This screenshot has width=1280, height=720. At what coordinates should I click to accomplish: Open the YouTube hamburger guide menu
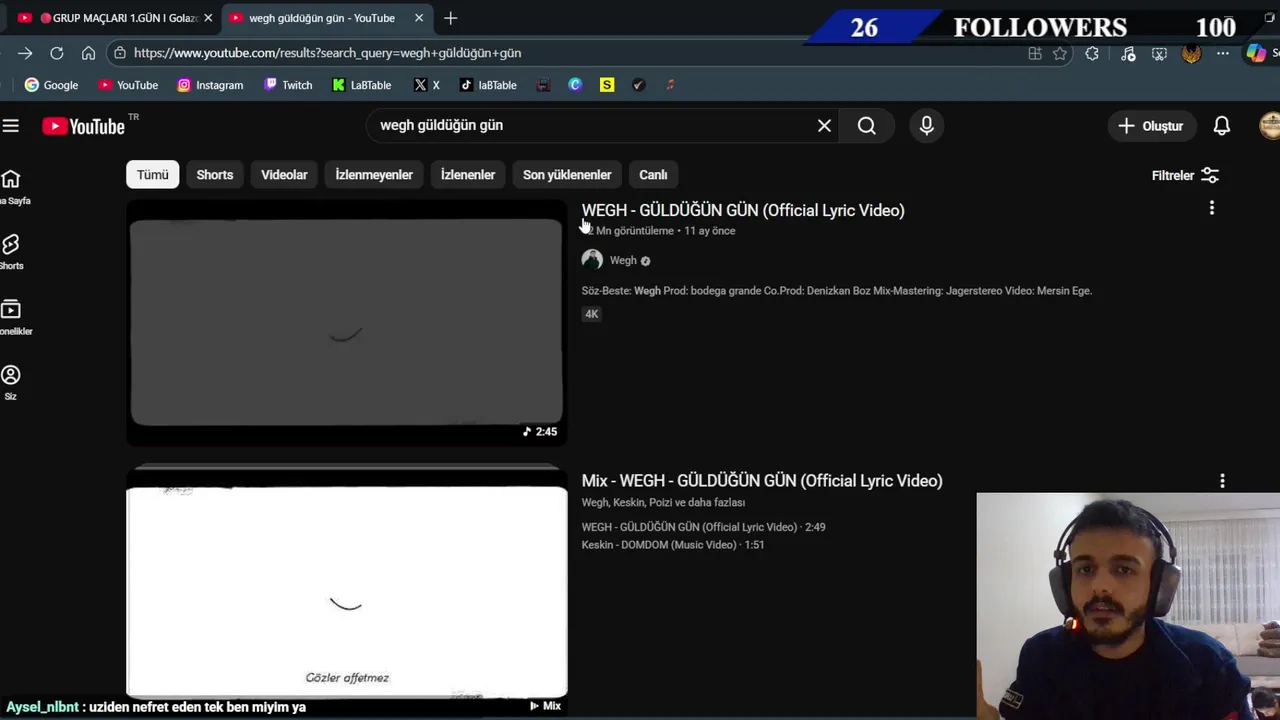point(11,126)
